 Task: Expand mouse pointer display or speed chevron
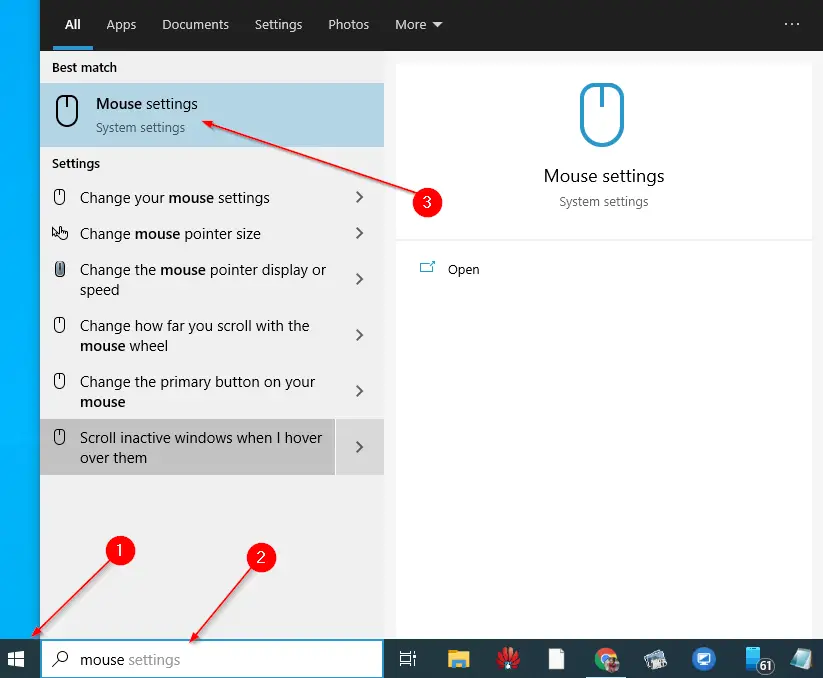coord(360,279)
